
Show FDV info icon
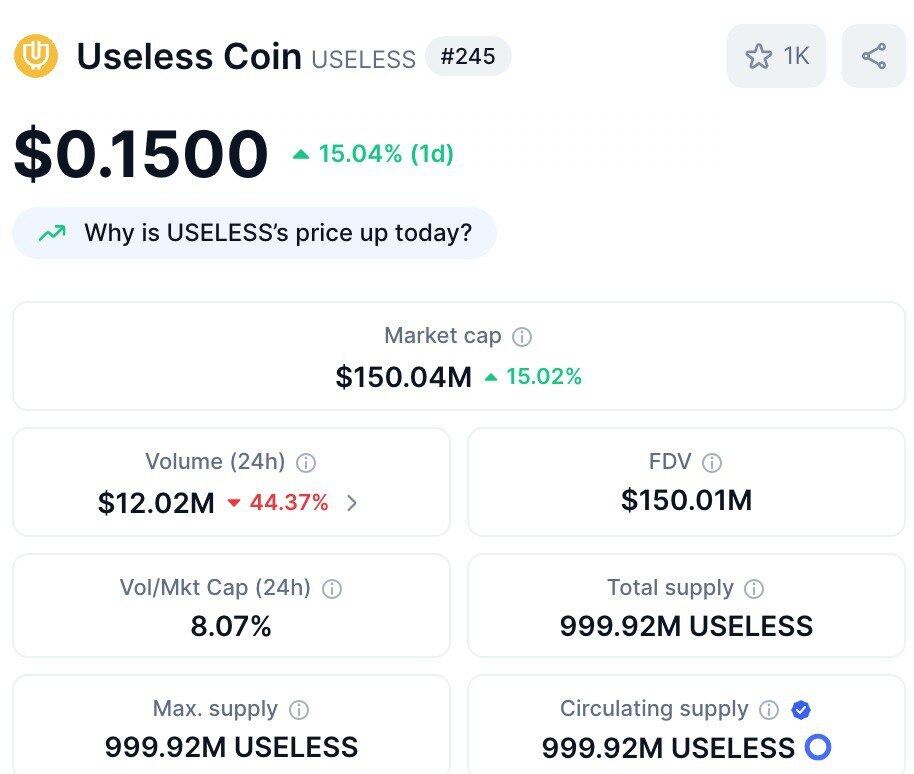click(x=712, y=463)
